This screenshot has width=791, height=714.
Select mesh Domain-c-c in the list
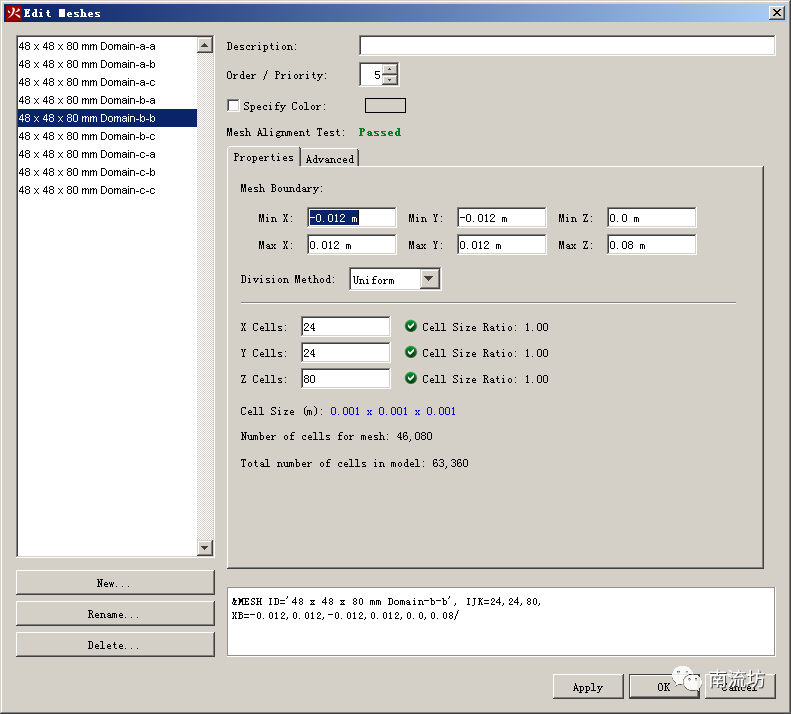pos(87,190)
